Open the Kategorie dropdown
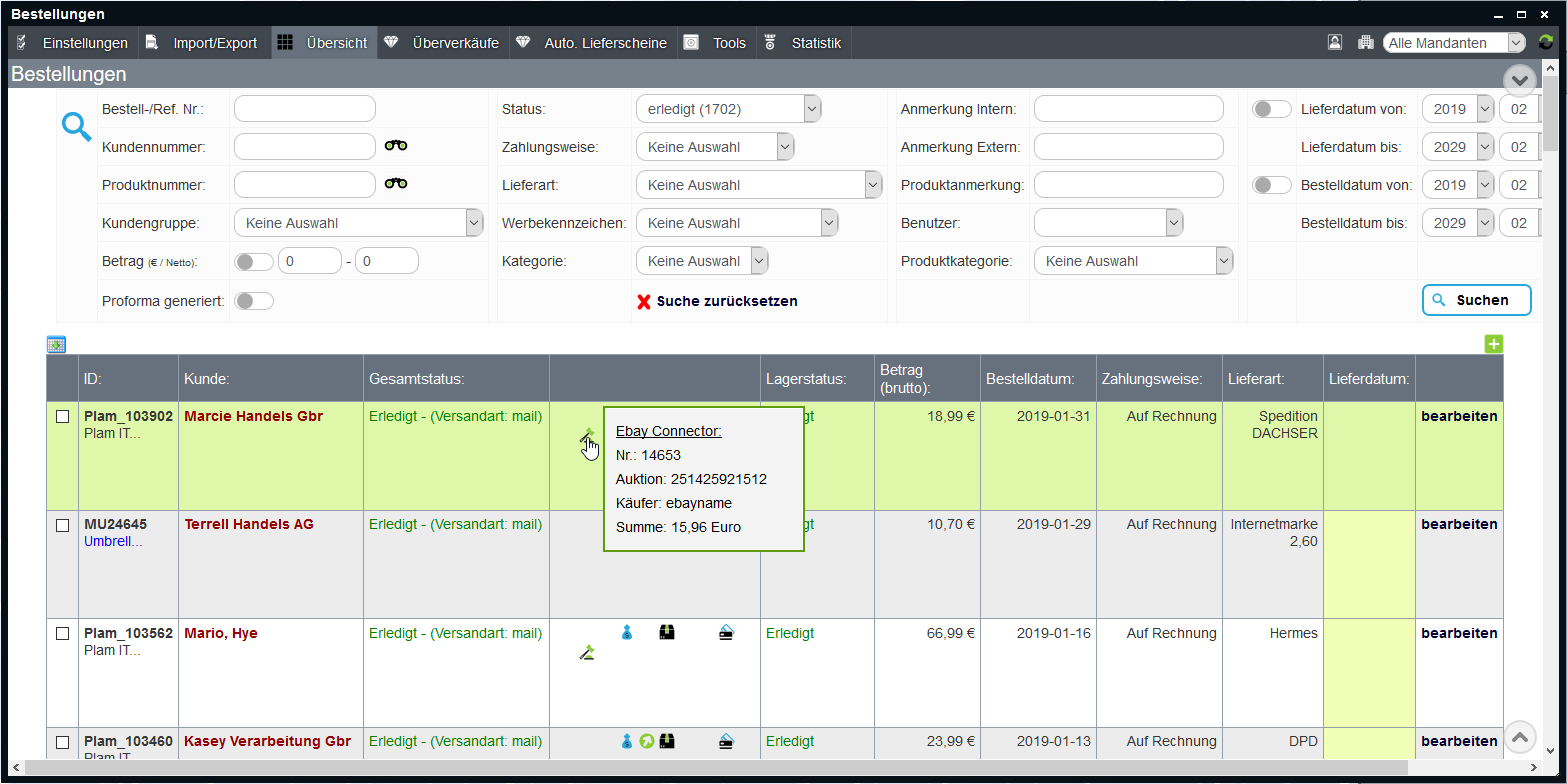The height and width of the screenshot is (784, 1567). (x=702, y=261)
